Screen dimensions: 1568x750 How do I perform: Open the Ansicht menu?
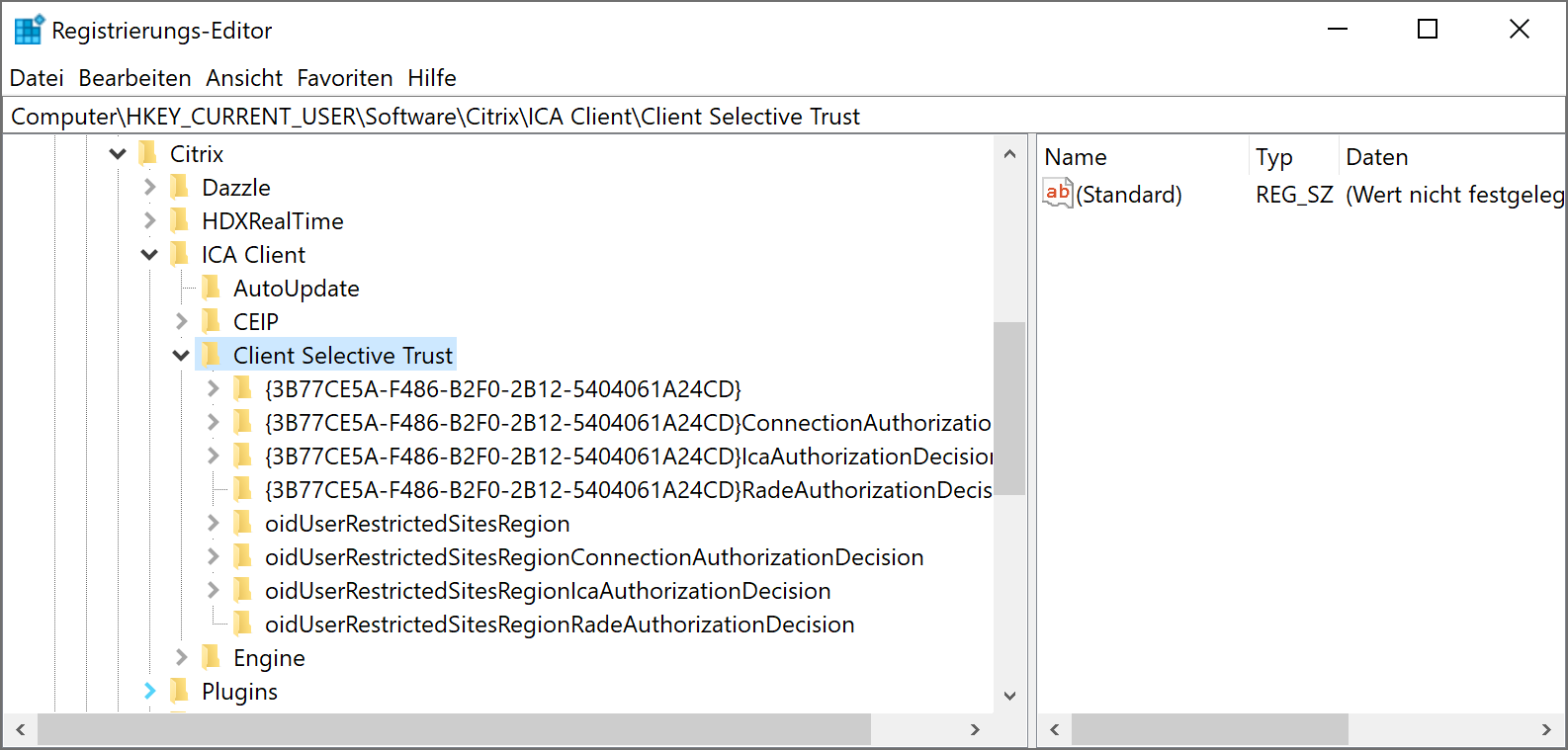244,78
